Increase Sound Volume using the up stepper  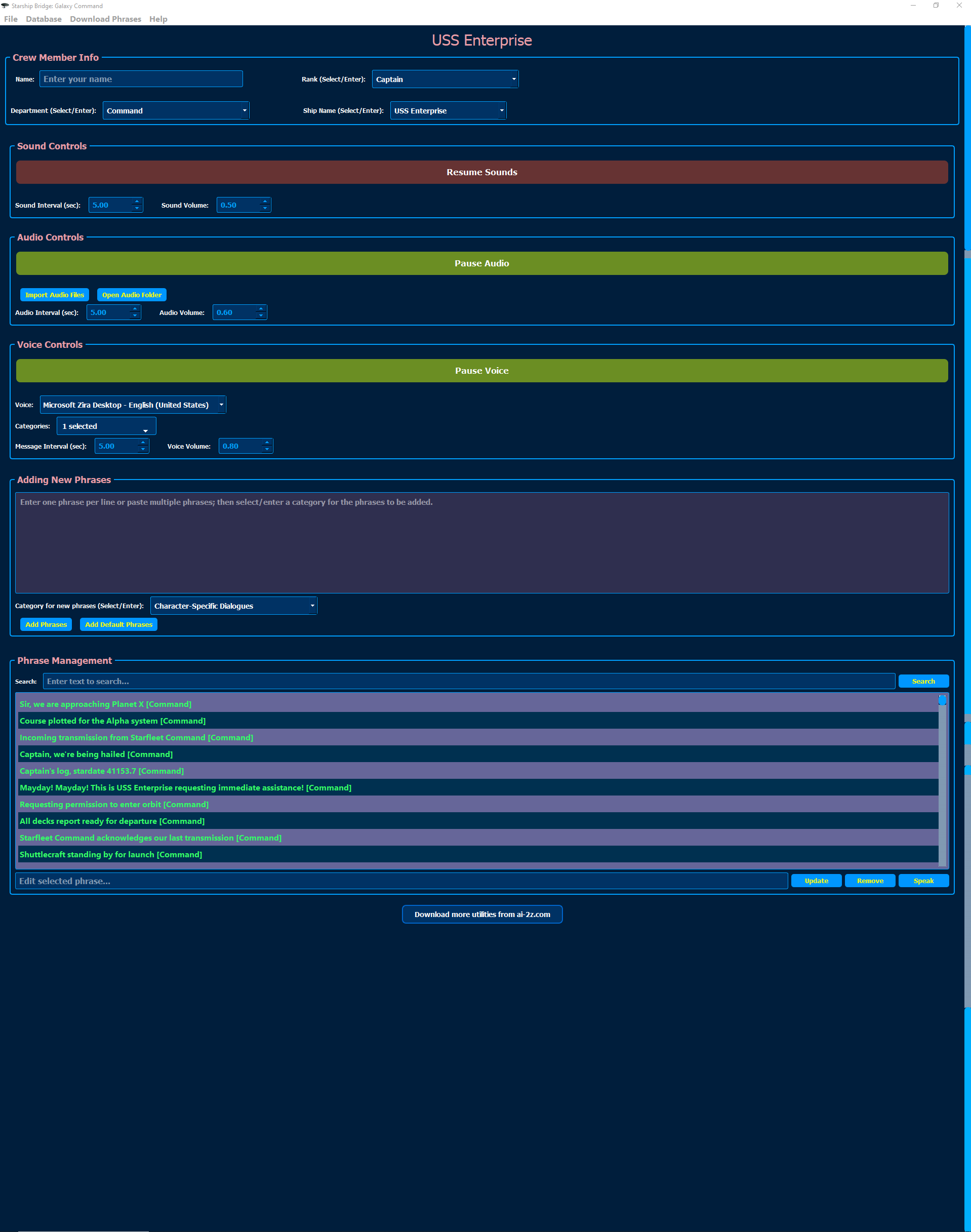265,201
